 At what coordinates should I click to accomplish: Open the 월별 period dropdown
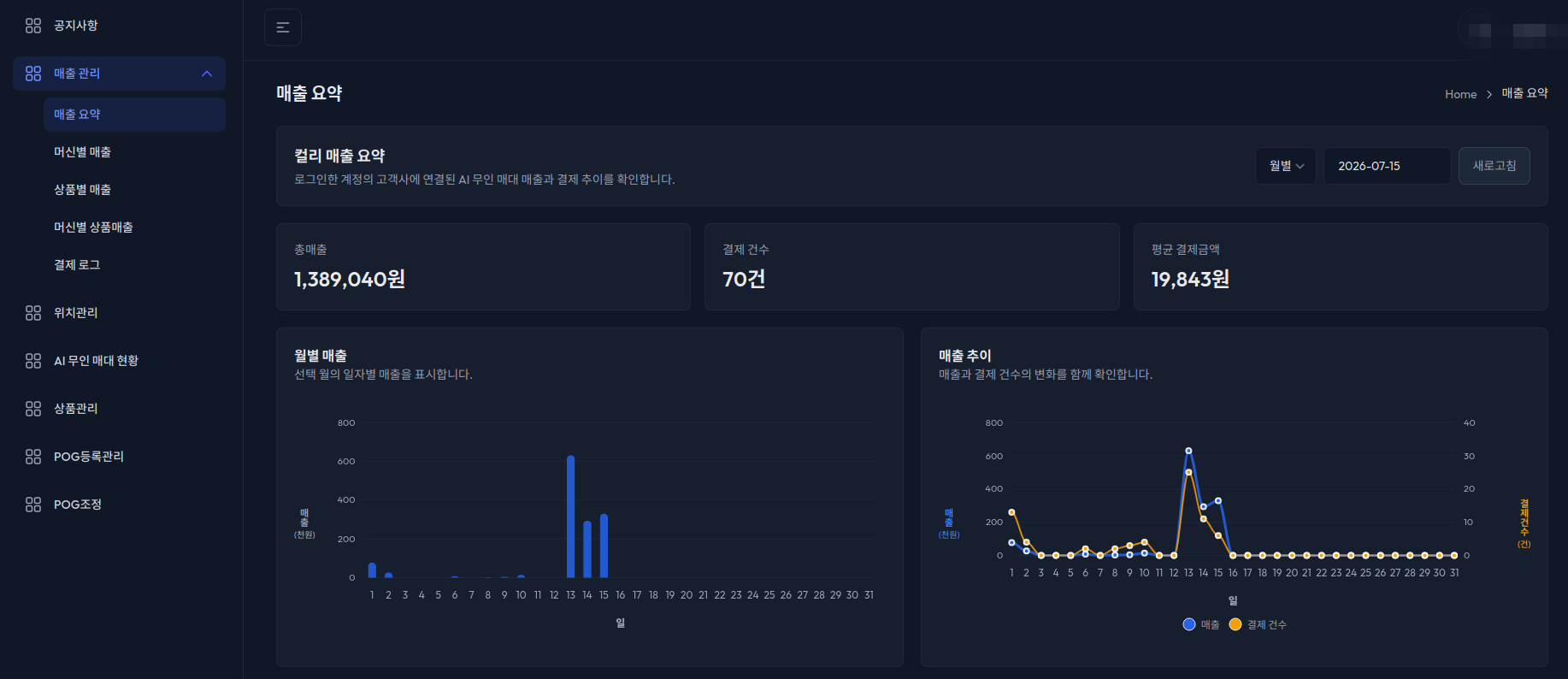click(x=1286, y=166)
